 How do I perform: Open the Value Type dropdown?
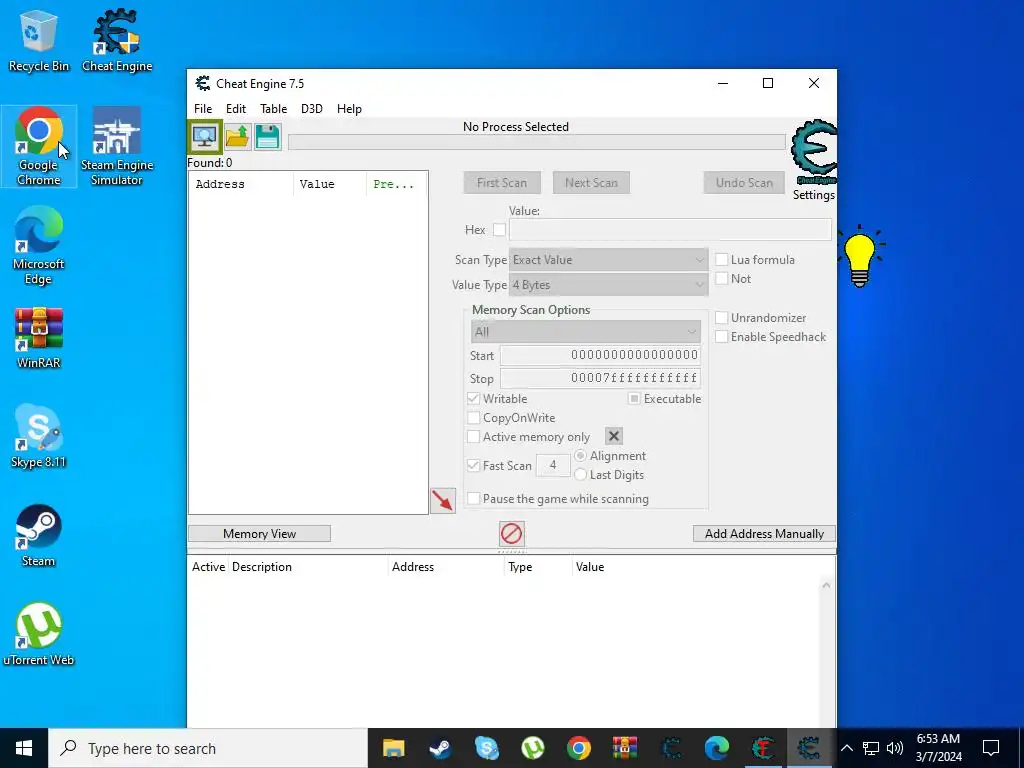[608, 285]
